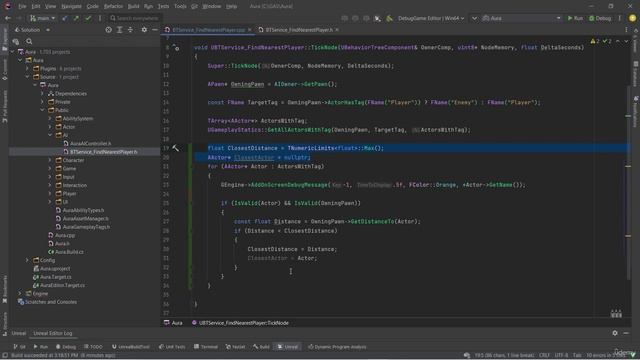Viewport: 640px width, 360px height.
Task: Expand the AbilitySystem folder
Action: click(50, 118)
